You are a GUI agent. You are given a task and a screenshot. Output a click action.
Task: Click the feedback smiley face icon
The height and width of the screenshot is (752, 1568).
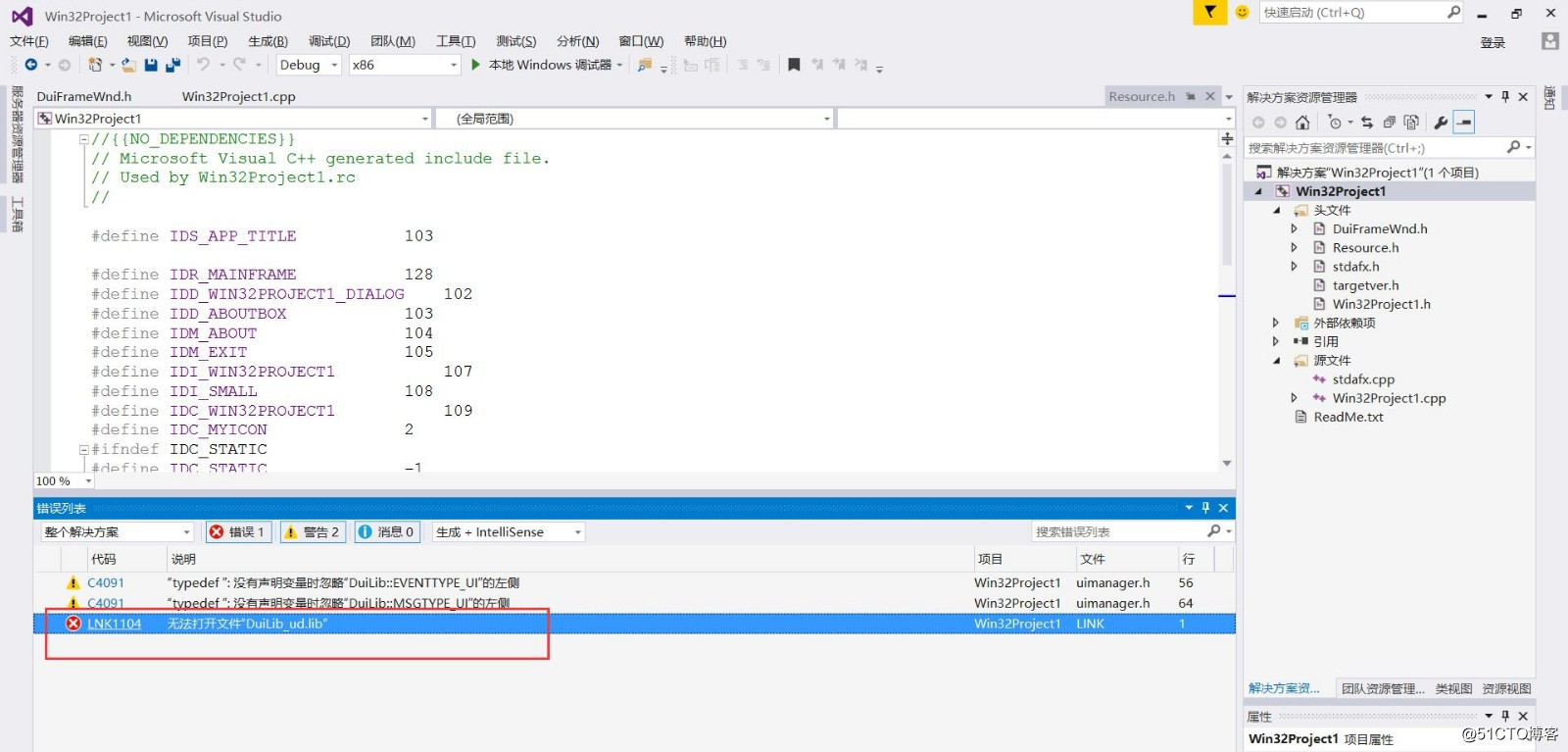pyautogui.click(x=1243, y=12)
